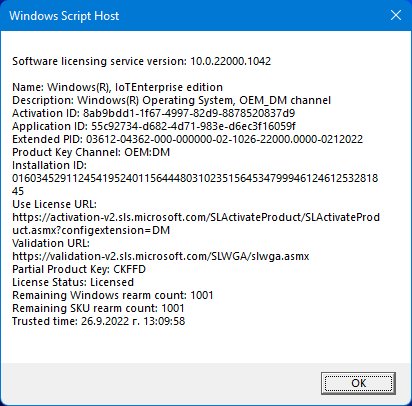The width and height of the screenshot is (412, 406).
Task: Click the Activation ID value
Action: click(189, 113)
